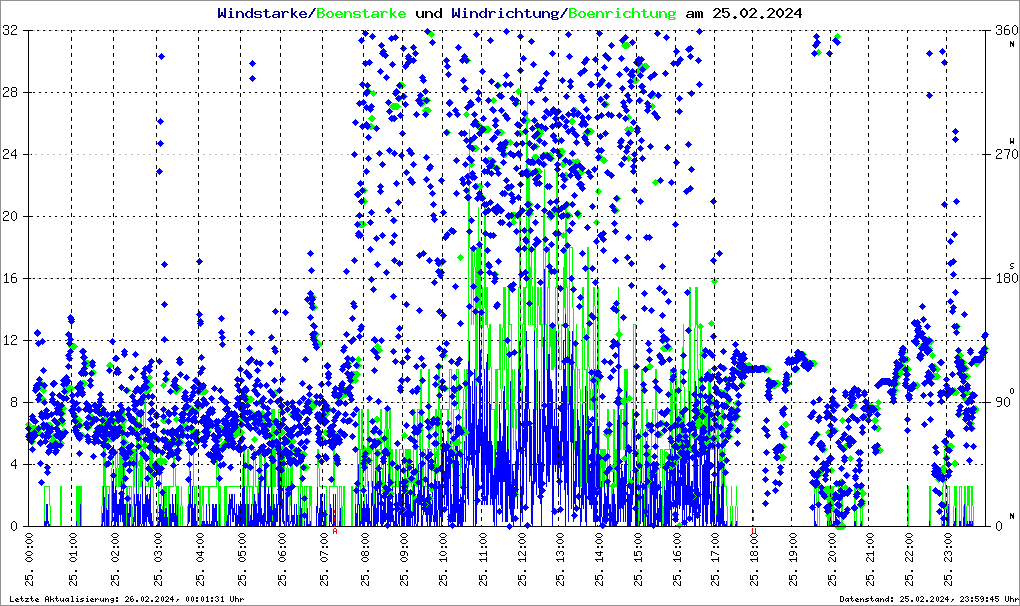Viewport: 1020px width, 606px height.
Task: Click the wind speed axis value 20
Action: 10,217
